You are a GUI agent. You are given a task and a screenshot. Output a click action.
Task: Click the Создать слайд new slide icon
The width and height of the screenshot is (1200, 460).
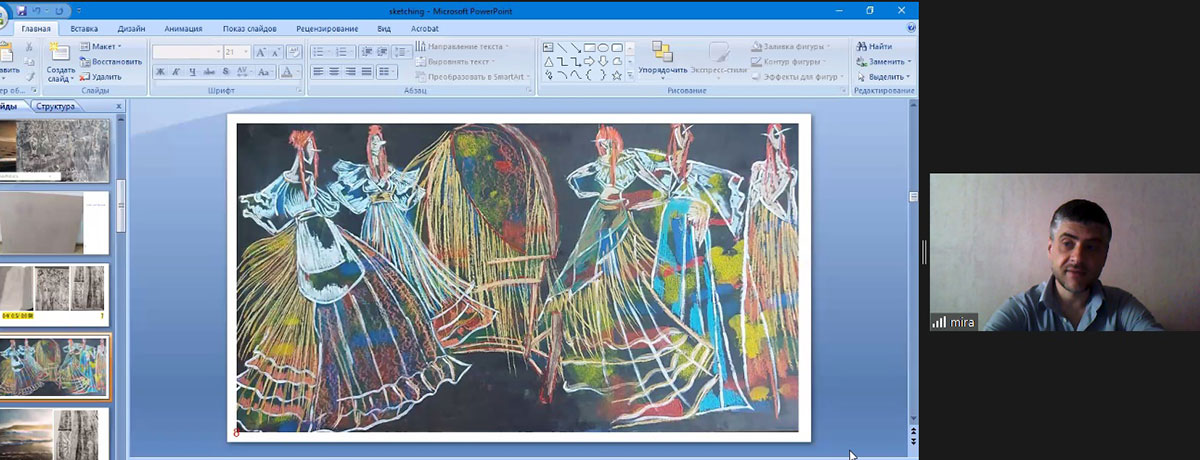(60, 52)
